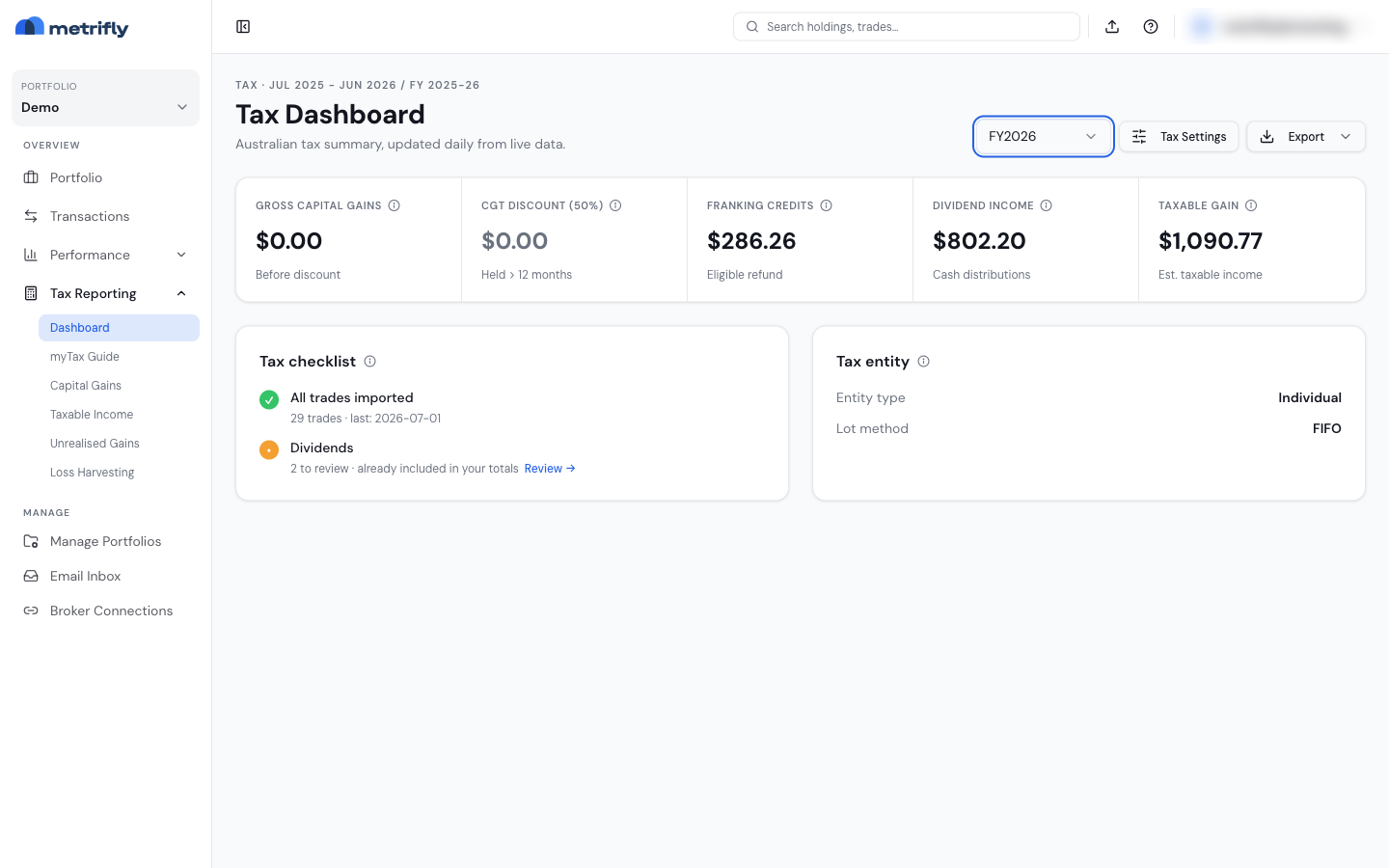The width and height of the screenshot is (1389, 868).
Task: Click the Performance bar chart icon
Action: 31,255
